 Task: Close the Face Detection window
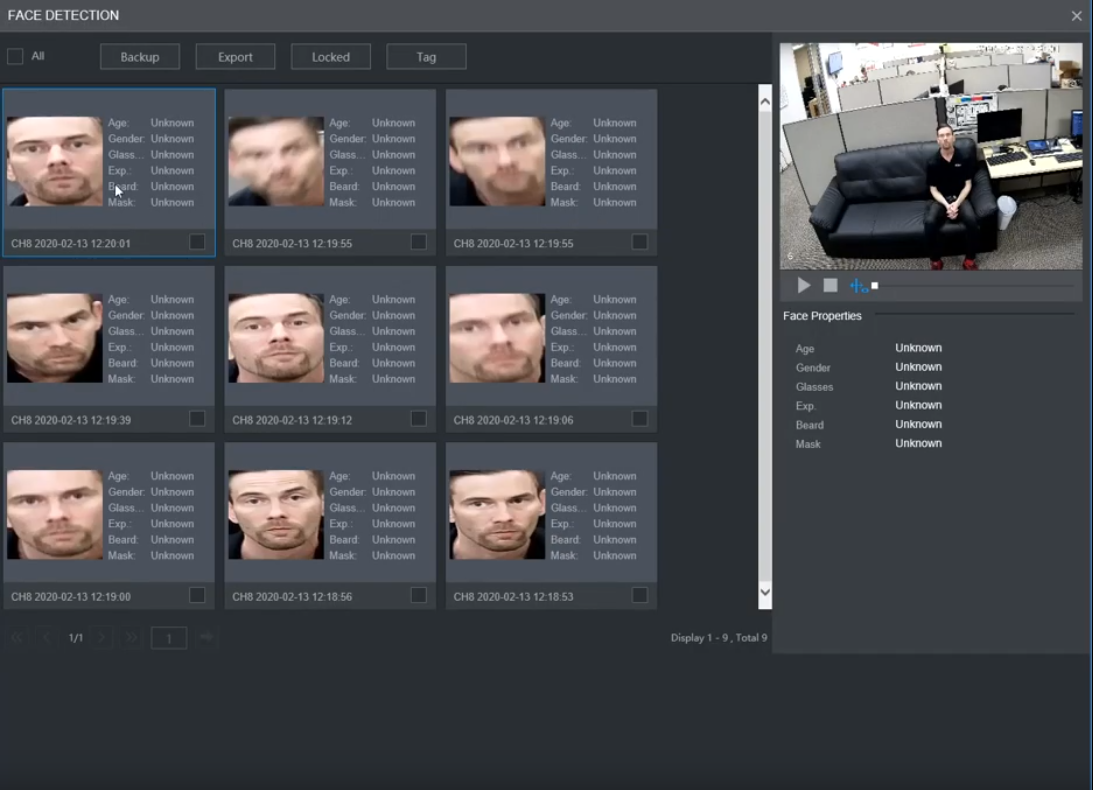pyautogui.click(x=1076, y=16)
